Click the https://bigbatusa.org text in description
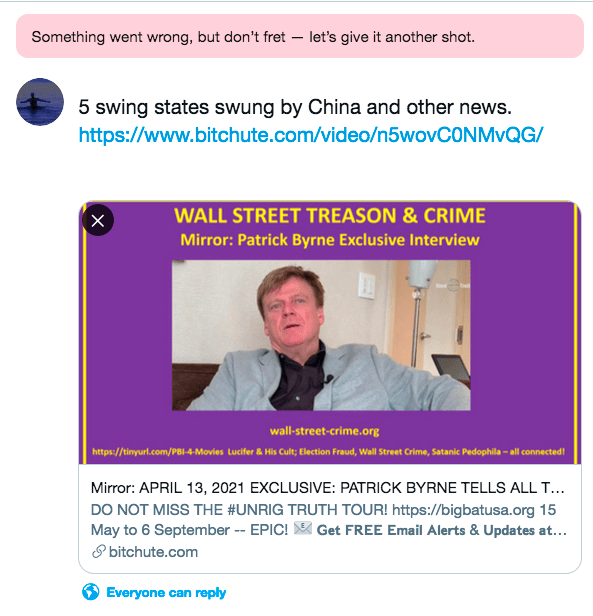 pyautogui.click(x=463, y=510)
